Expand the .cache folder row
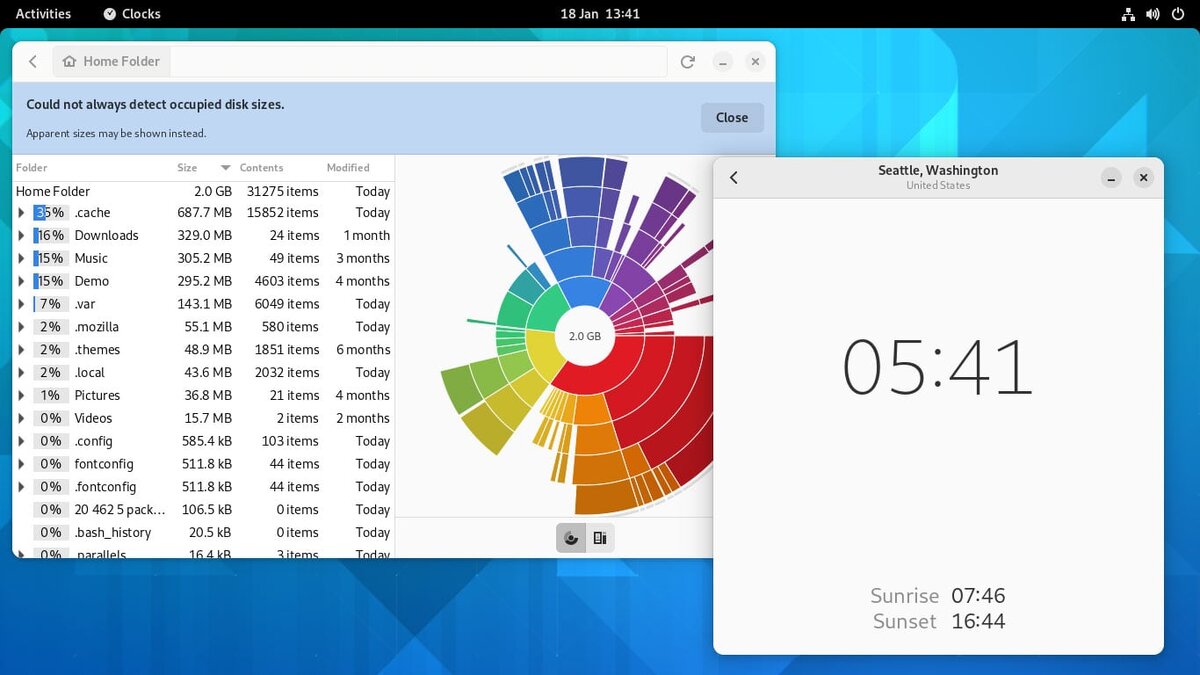Viewport: 1200px width, 675px height. [21, 213]
